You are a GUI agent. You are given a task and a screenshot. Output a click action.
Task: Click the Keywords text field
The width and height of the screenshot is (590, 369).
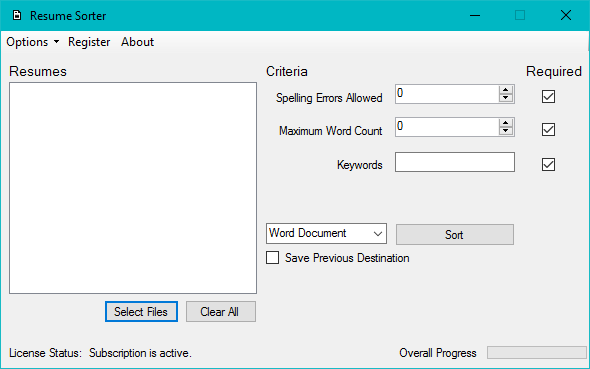coord(455,162)
